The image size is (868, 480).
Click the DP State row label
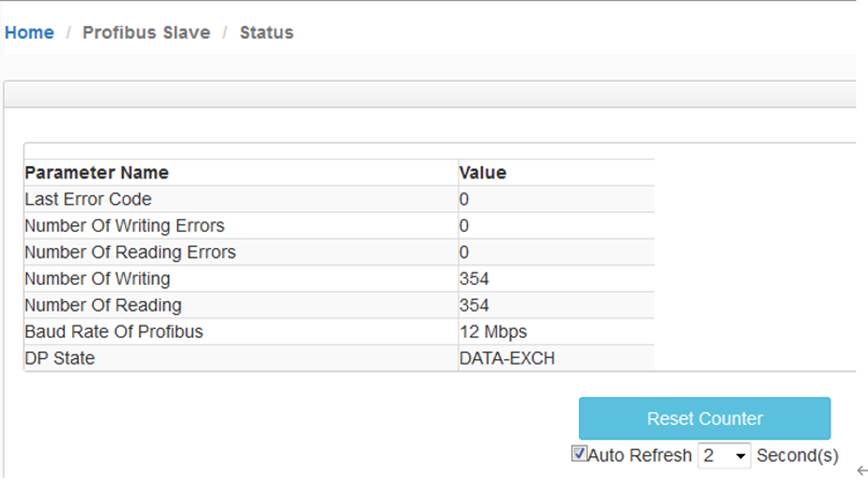60,358
